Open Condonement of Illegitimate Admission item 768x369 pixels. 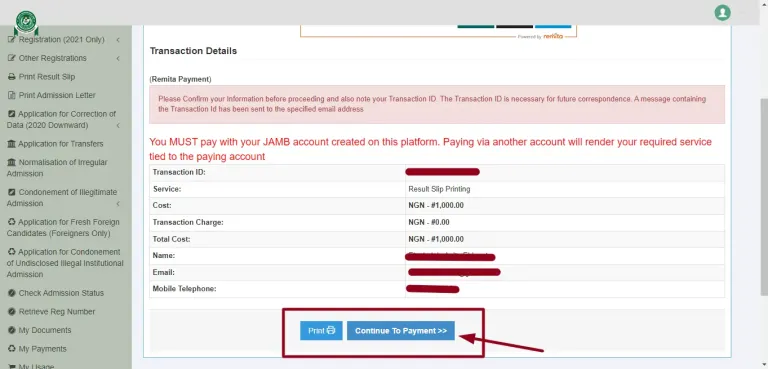pos(62,197)
